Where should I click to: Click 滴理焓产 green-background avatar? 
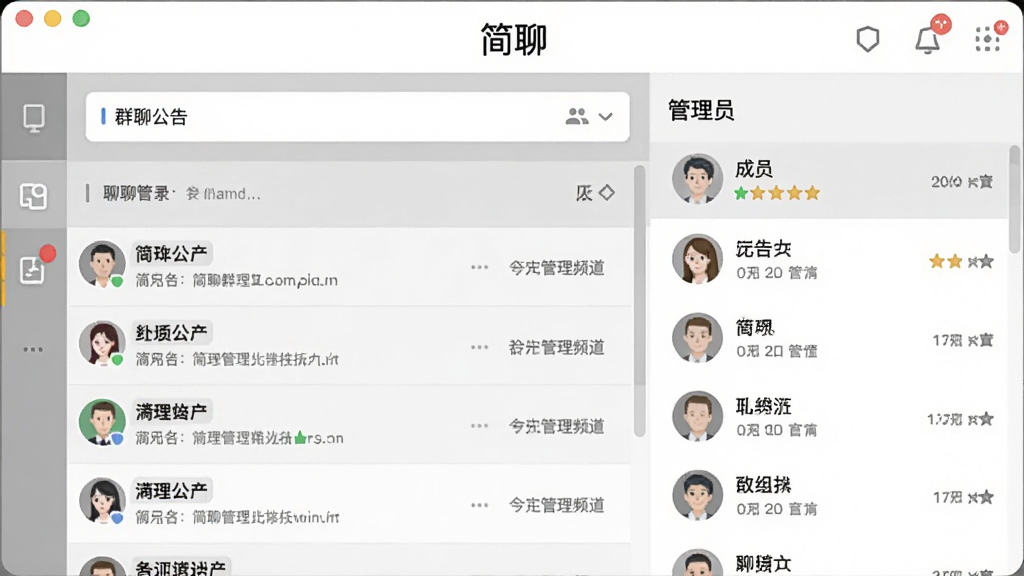(x=102, y=423)
